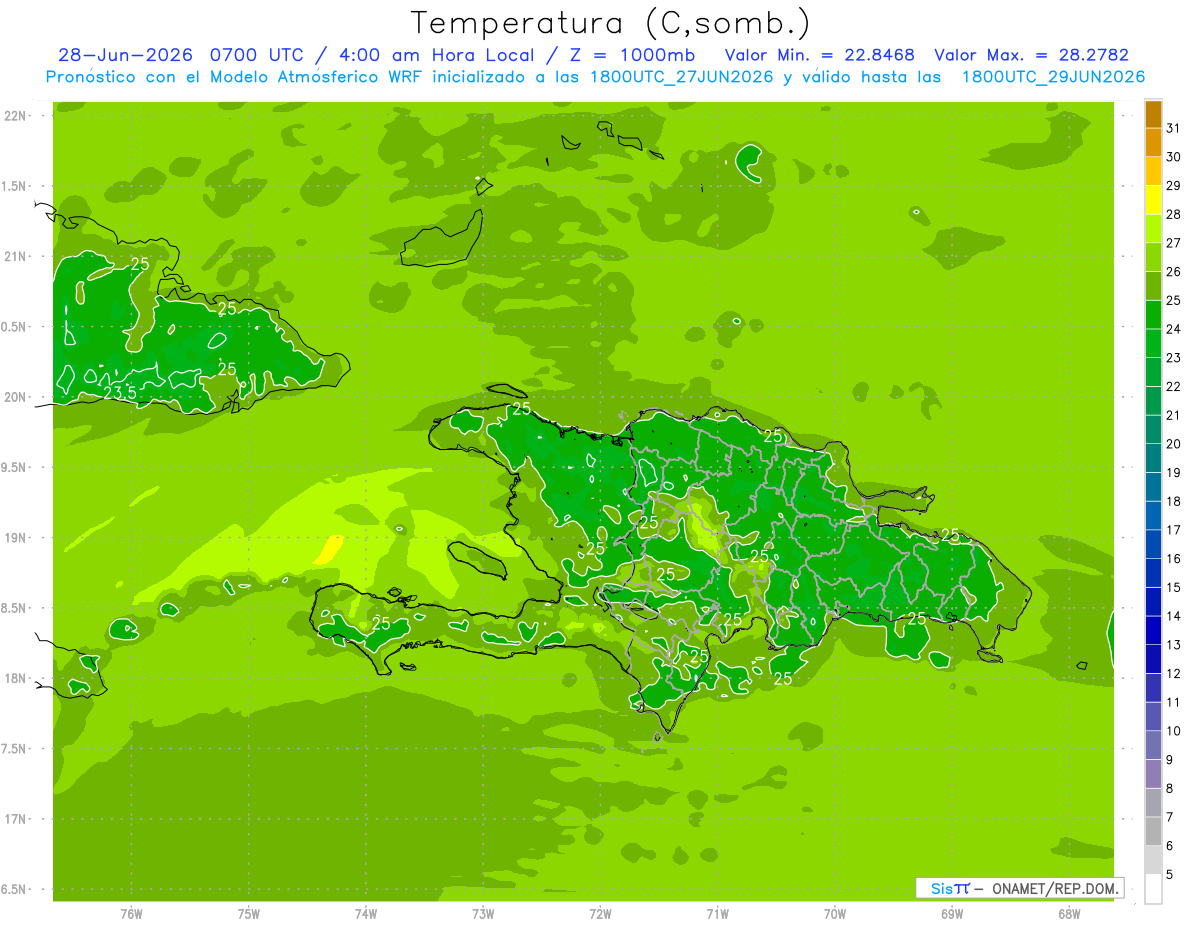Click the '23.5' contour label over Cuba
This screenshot has height=927, width=1200.
tap(120, 393)
